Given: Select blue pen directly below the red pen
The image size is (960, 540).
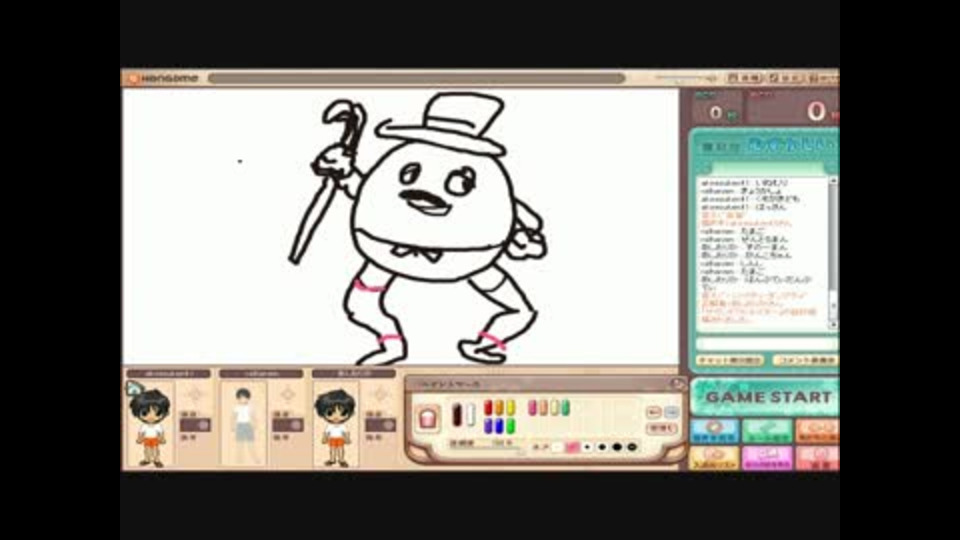Looking at the screenshot, I should click(x=488, y=426).
